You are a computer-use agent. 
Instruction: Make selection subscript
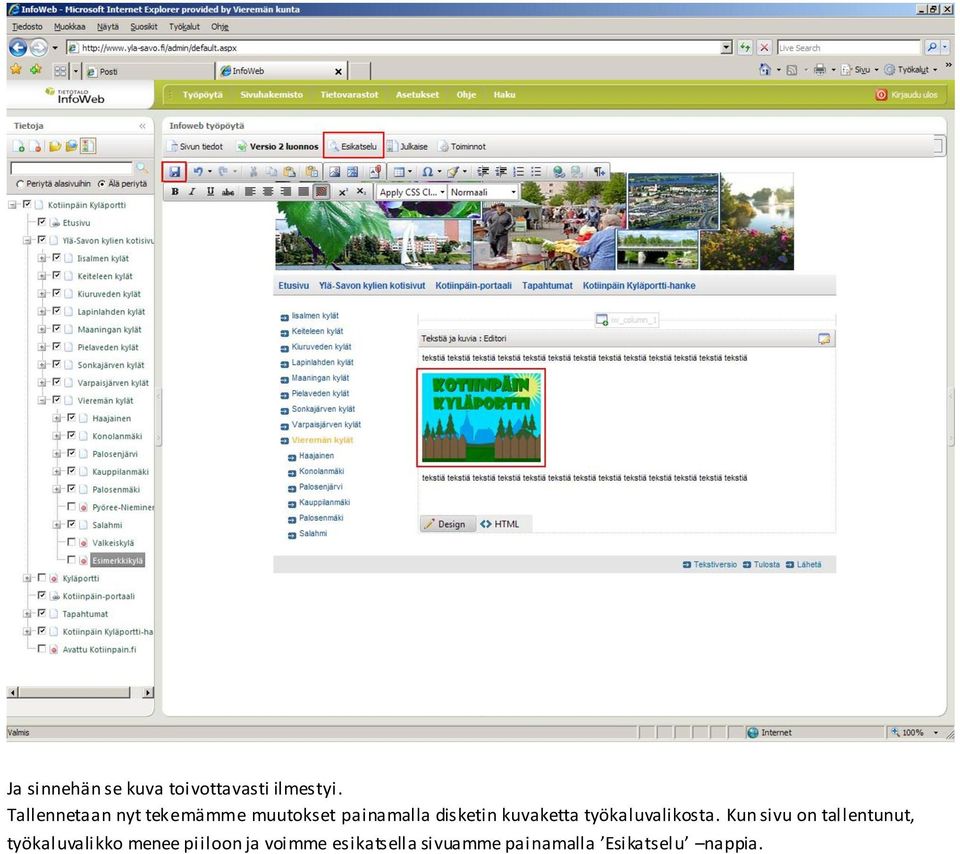361,192
